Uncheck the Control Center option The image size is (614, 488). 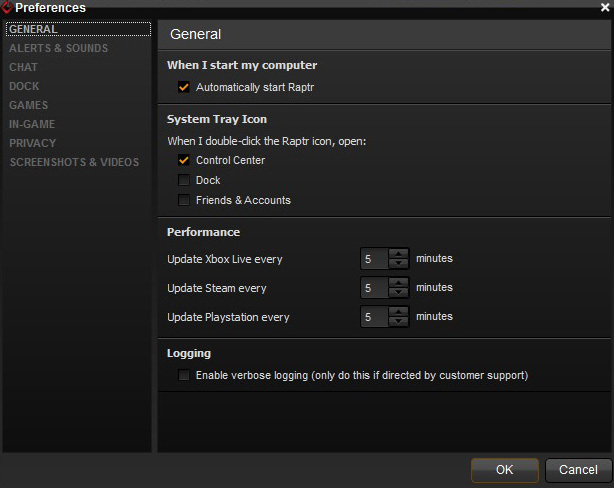pyautogui.click(x=184, y=161)
